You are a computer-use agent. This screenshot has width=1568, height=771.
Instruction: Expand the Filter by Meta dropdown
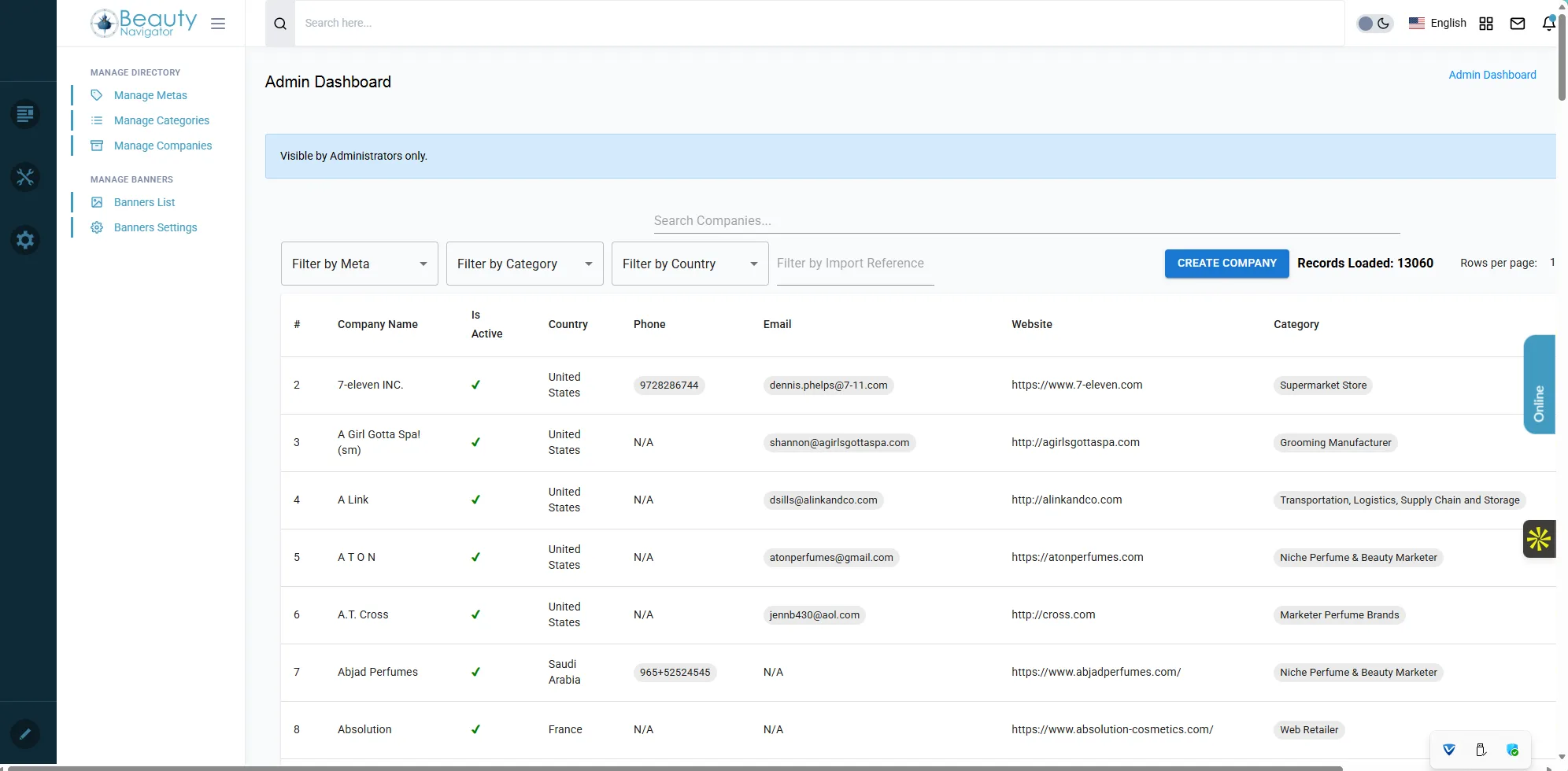point(360,264)
